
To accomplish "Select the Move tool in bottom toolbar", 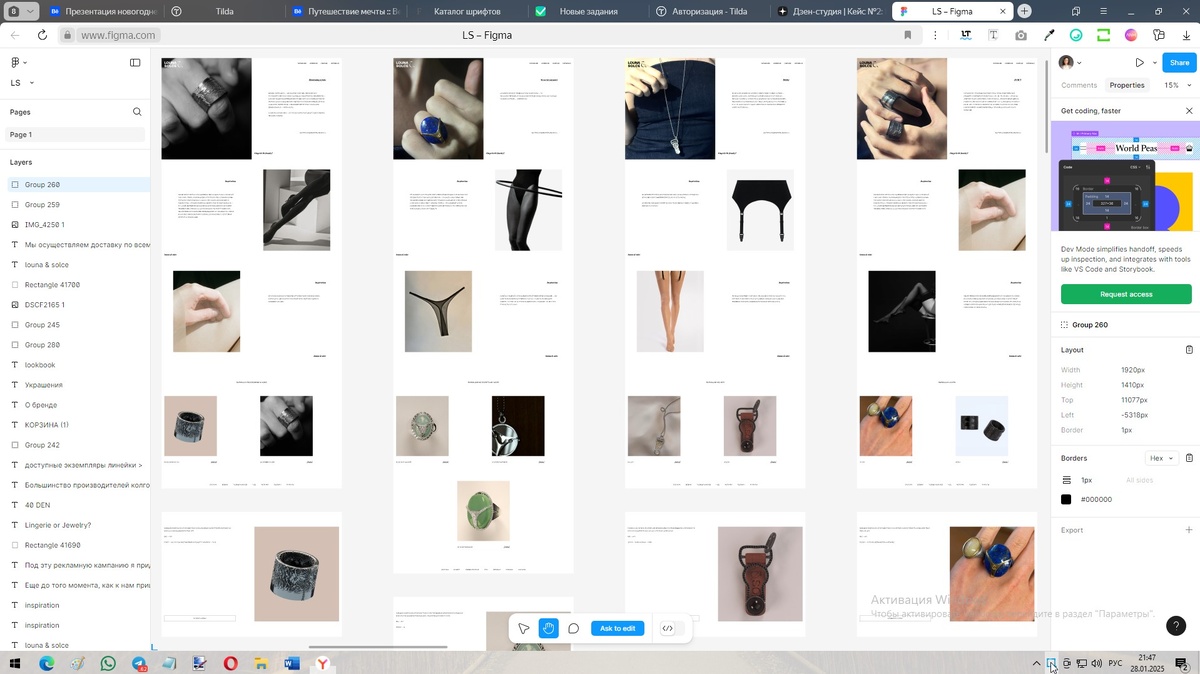I will coord(523,629).
